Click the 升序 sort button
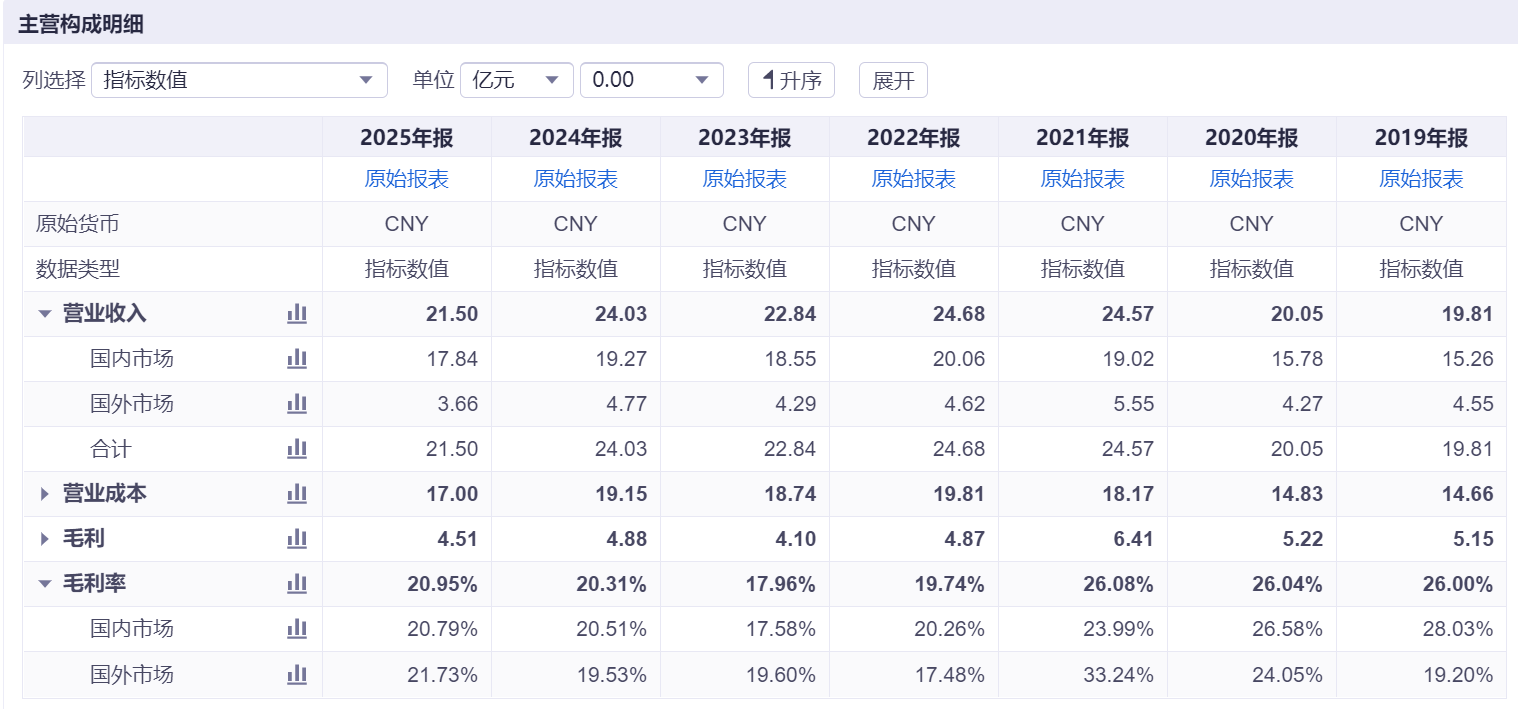The image size is (1518, 709). pyautogui.click(x=791, y=80)
